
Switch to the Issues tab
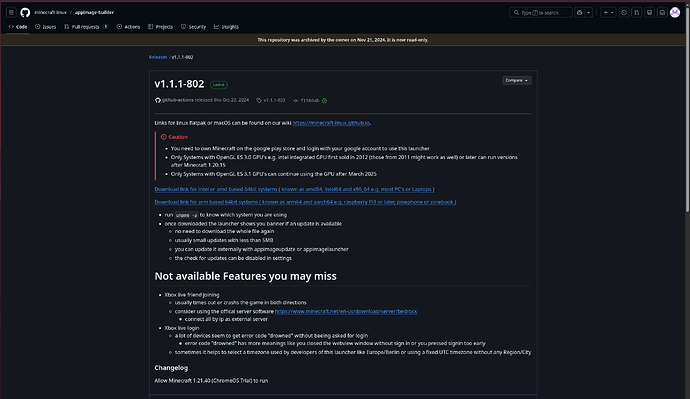pyautogui.click(x=45, y=27)
